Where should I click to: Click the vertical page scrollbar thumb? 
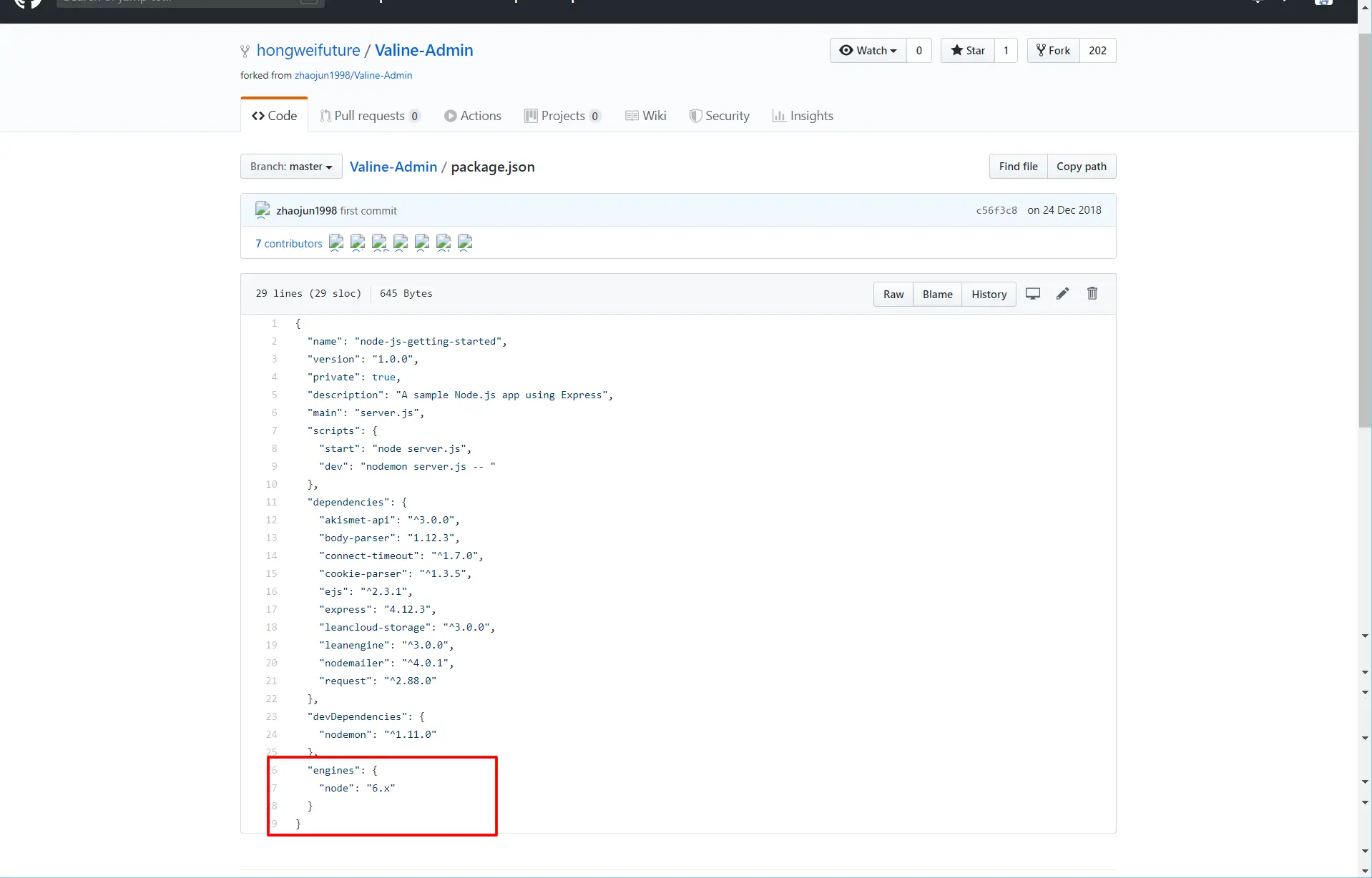coord(1365,229)
